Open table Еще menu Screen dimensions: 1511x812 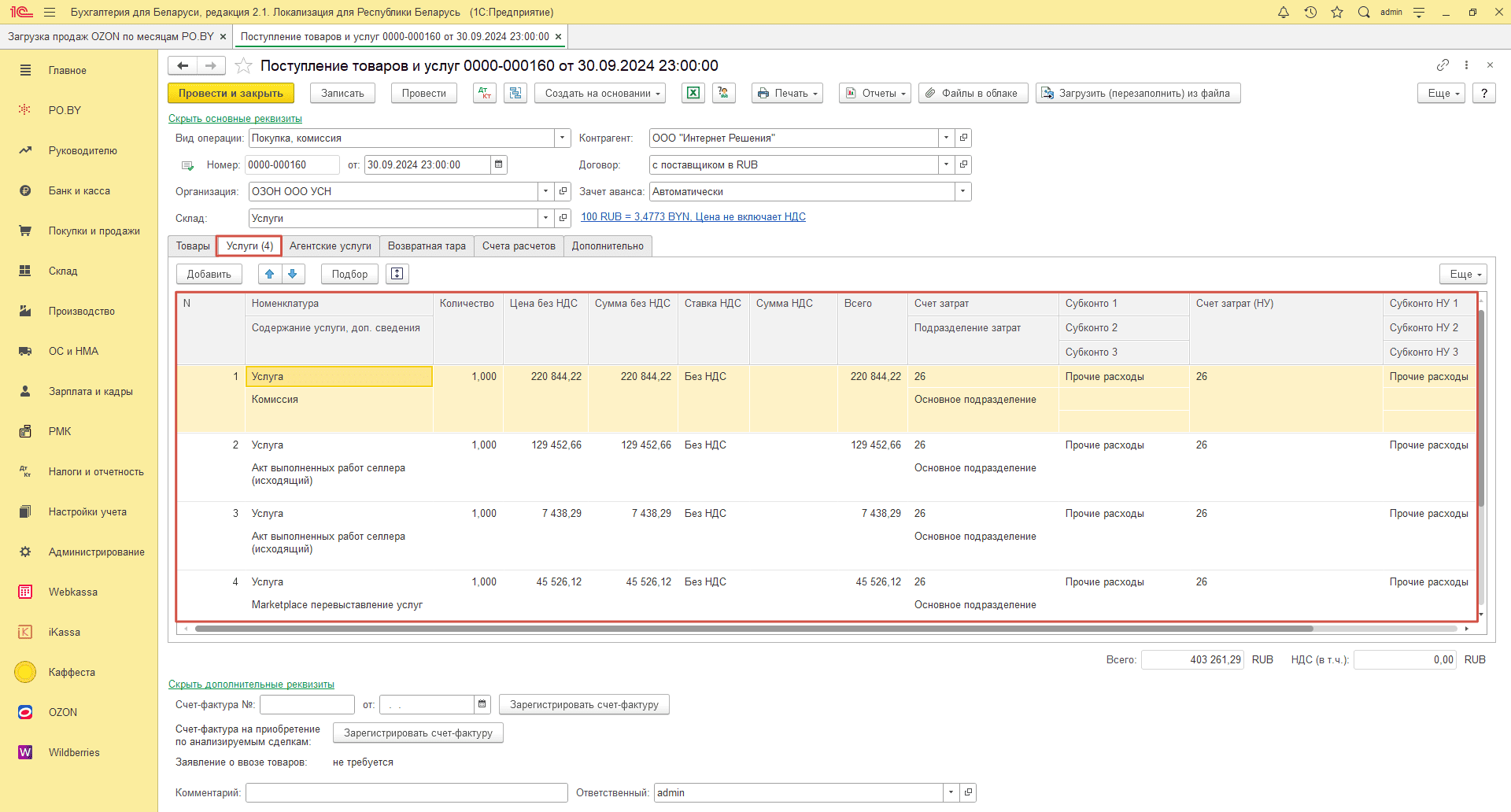(1464, 274)
